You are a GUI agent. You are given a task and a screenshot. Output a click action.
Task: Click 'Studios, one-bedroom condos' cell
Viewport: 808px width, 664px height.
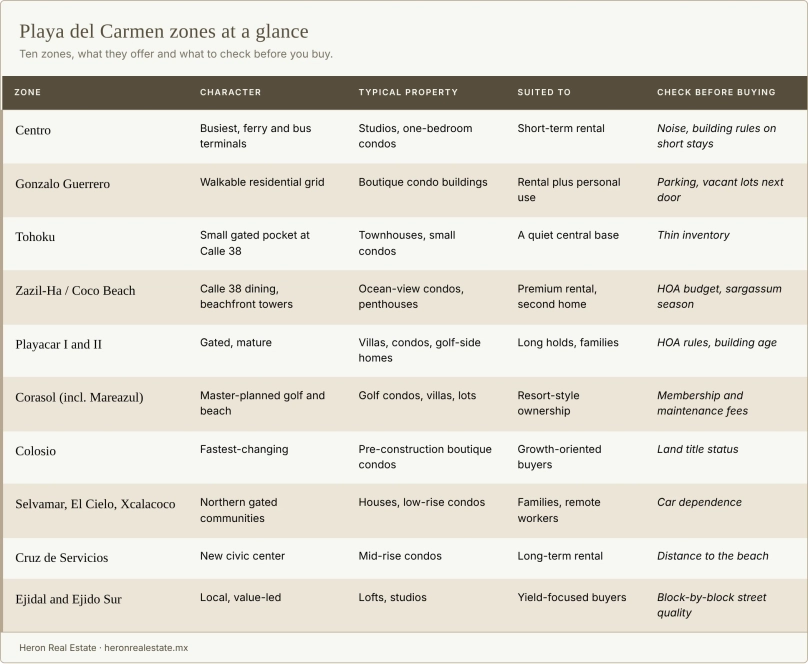(x=415, y=136)
